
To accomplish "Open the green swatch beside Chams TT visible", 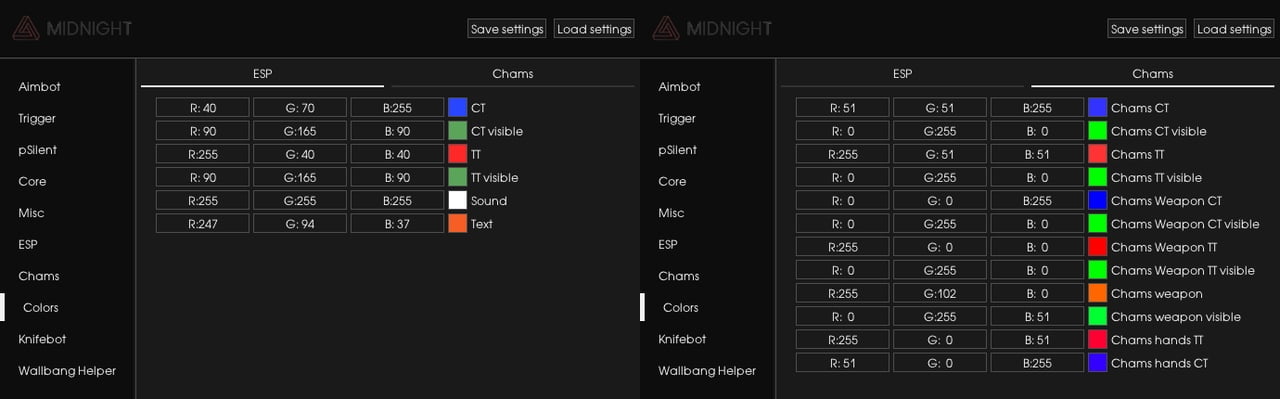I will pyautogui.click(x=1098, y=176).
